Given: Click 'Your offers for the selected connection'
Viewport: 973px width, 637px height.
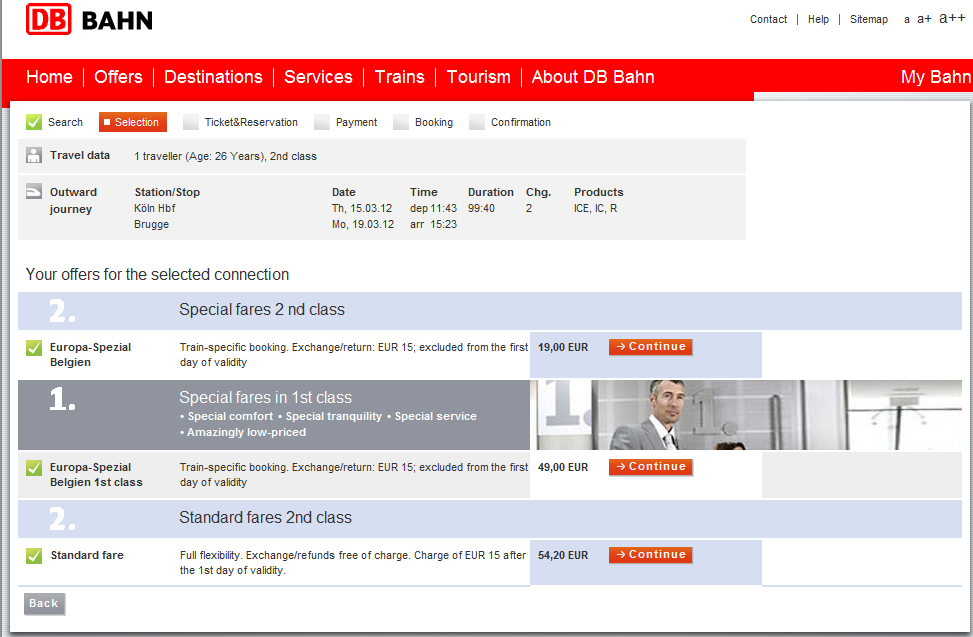Looking at the screenshot, I should click(x=158, y=274).
